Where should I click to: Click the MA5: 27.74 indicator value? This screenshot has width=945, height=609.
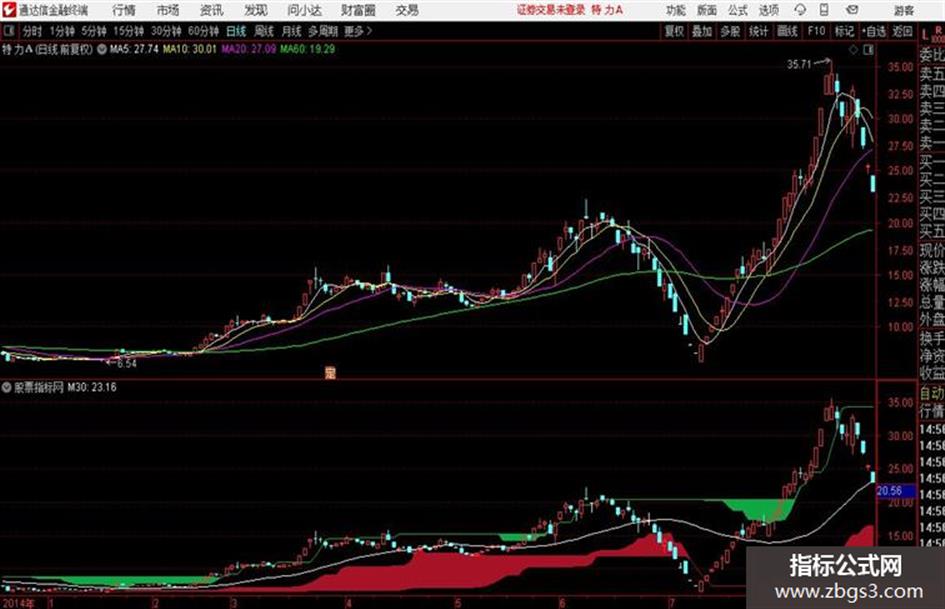point(134,49)
